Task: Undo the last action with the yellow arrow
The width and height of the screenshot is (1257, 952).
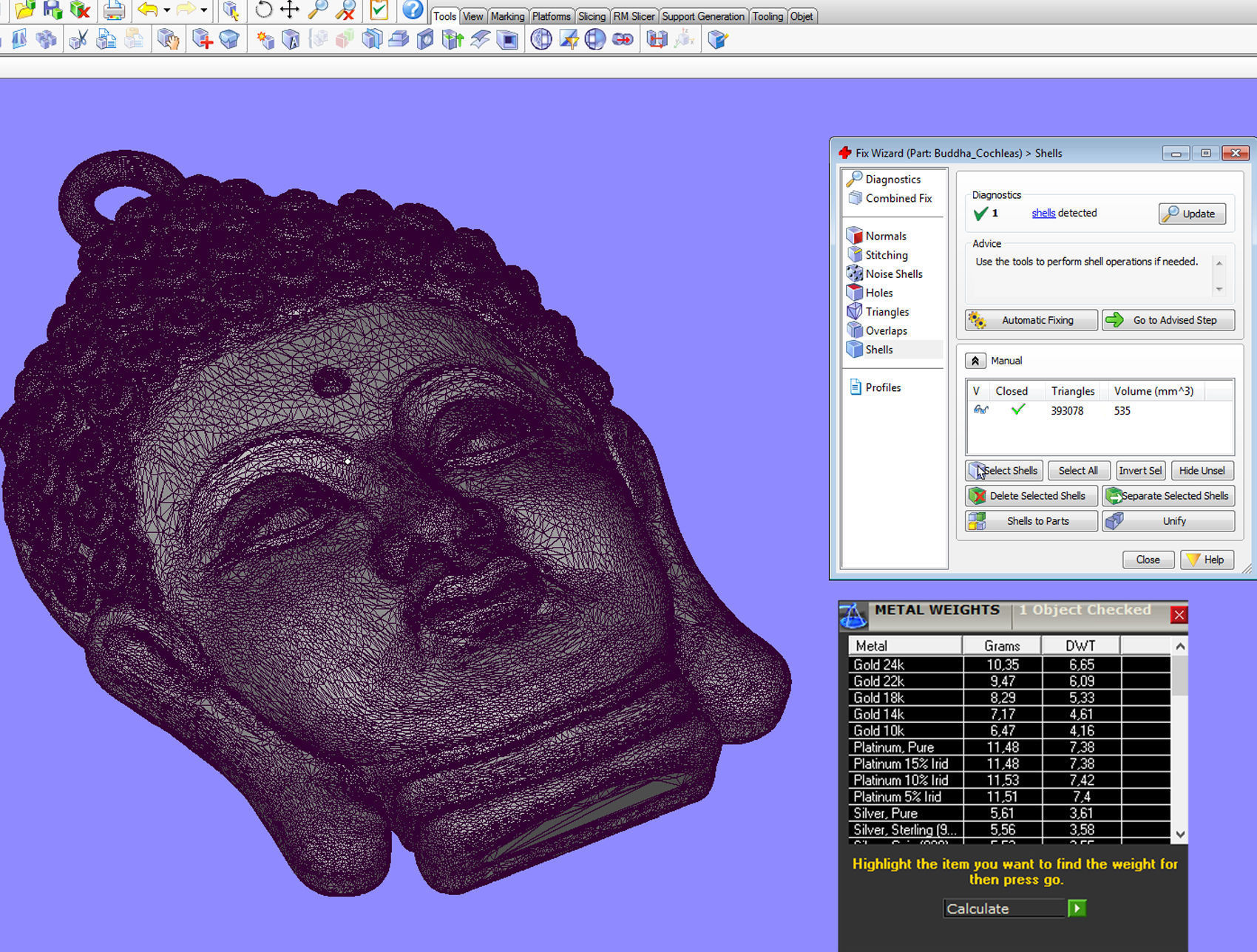Action: [149, 10]
